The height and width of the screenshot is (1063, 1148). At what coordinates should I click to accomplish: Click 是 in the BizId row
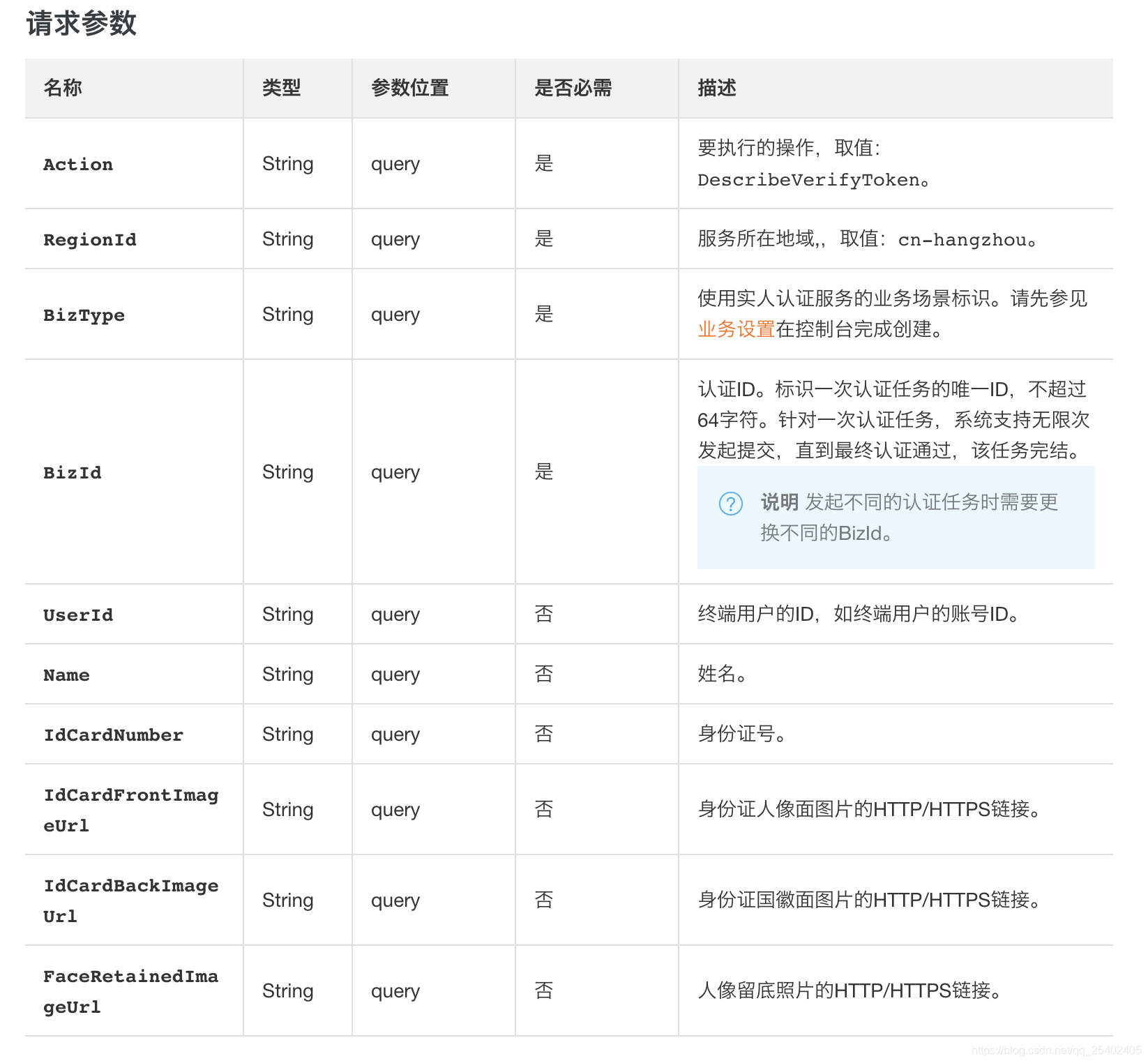544,472
